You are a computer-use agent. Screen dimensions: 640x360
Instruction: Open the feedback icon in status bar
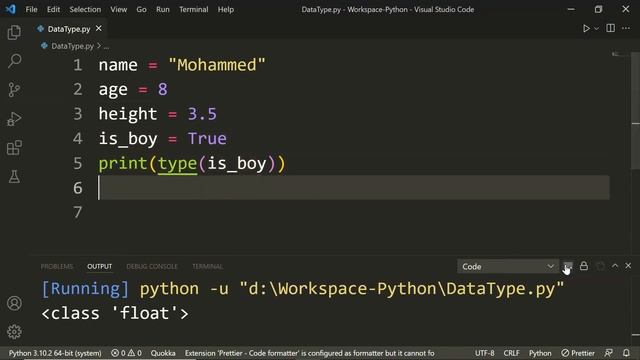(x=609, y=353)
